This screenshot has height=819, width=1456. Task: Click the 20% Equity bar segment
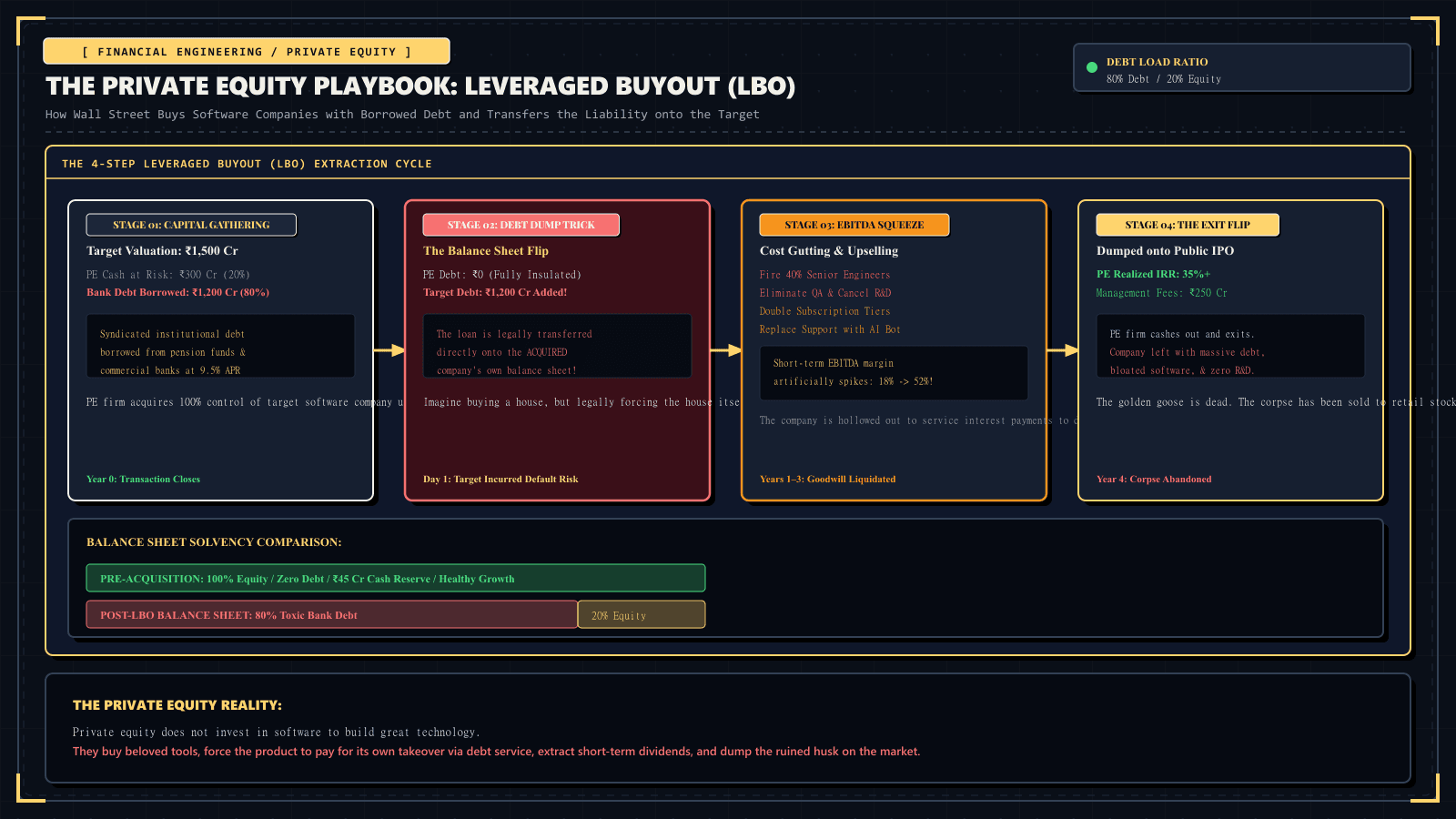[642, 614]
